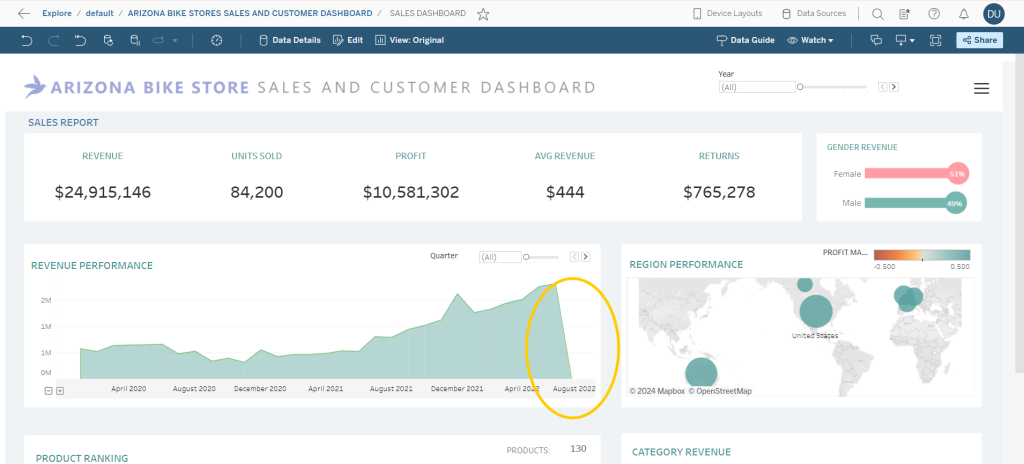Favorite this dashboard with the star icon
1024x464 pixels.
tap(483, 14)
